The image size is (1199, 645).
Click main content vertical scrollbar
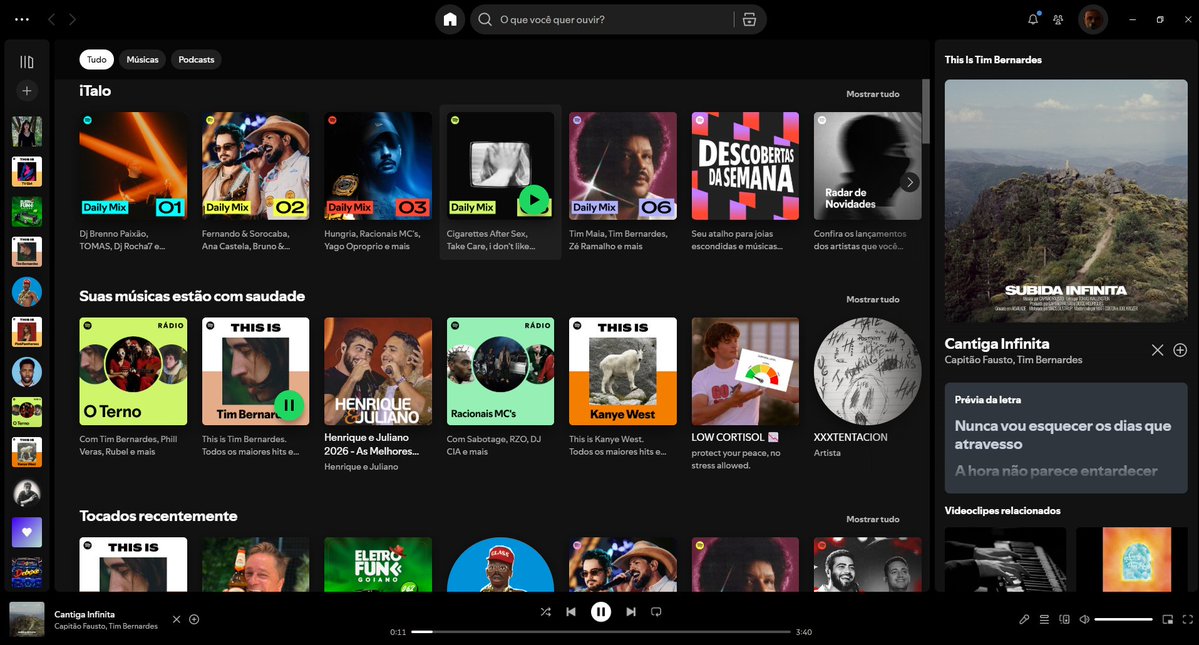click(925, 111)
